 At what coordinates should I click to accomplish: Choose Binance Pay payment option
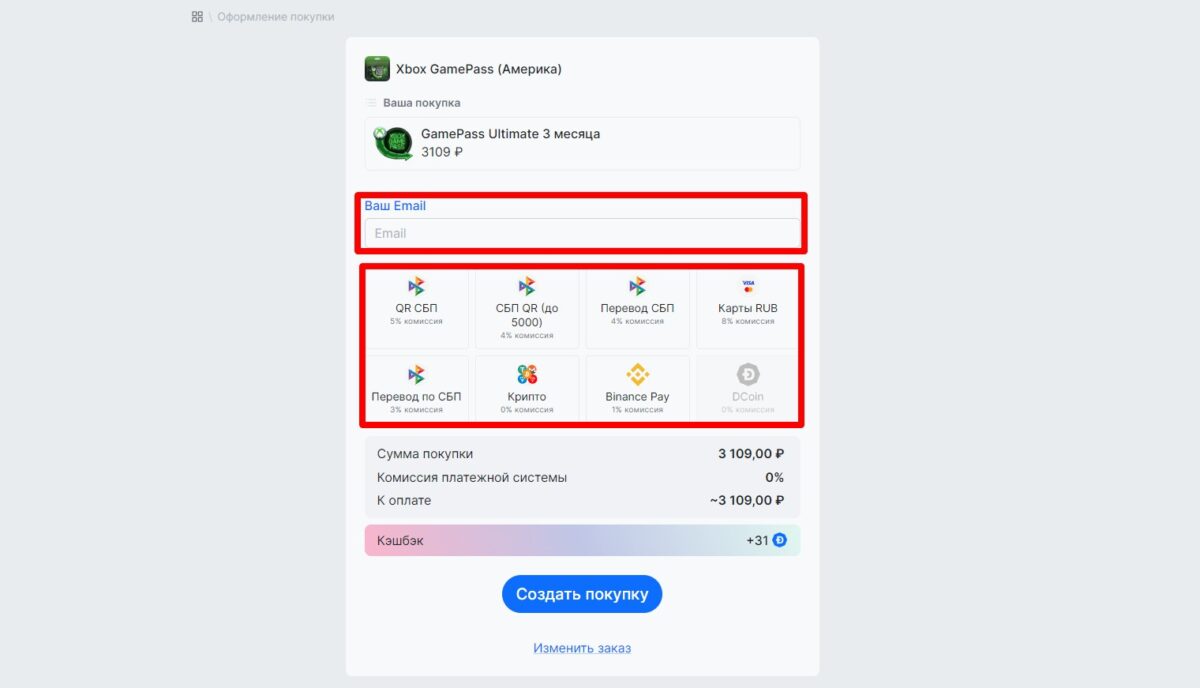(x=637, y=388)
